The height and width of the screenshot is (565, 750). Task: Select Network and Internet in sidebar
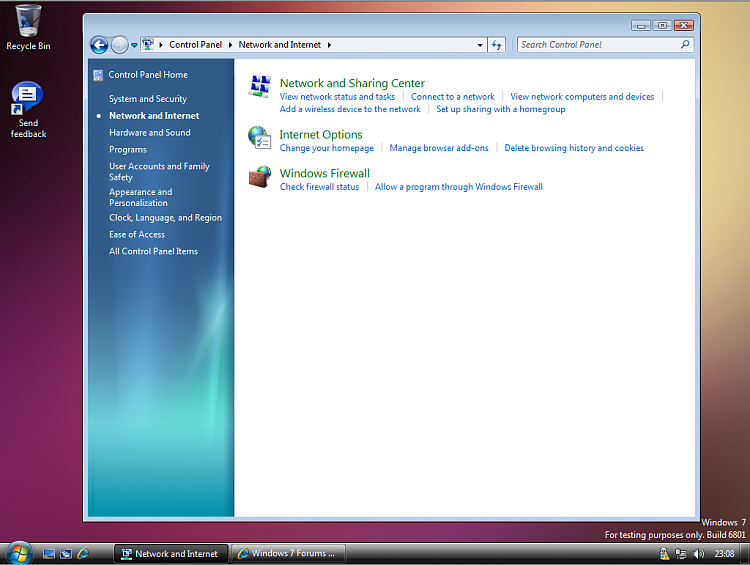tap(154, 116)
